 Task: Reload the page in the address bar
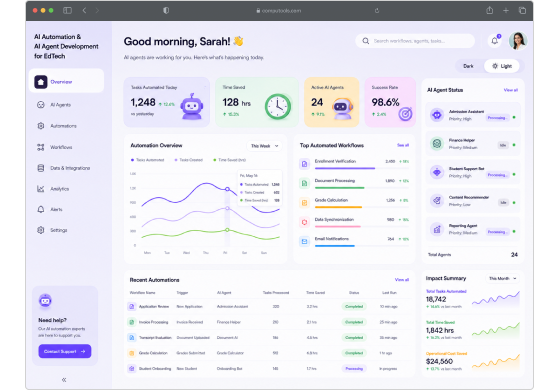click(x=377, y=11)
